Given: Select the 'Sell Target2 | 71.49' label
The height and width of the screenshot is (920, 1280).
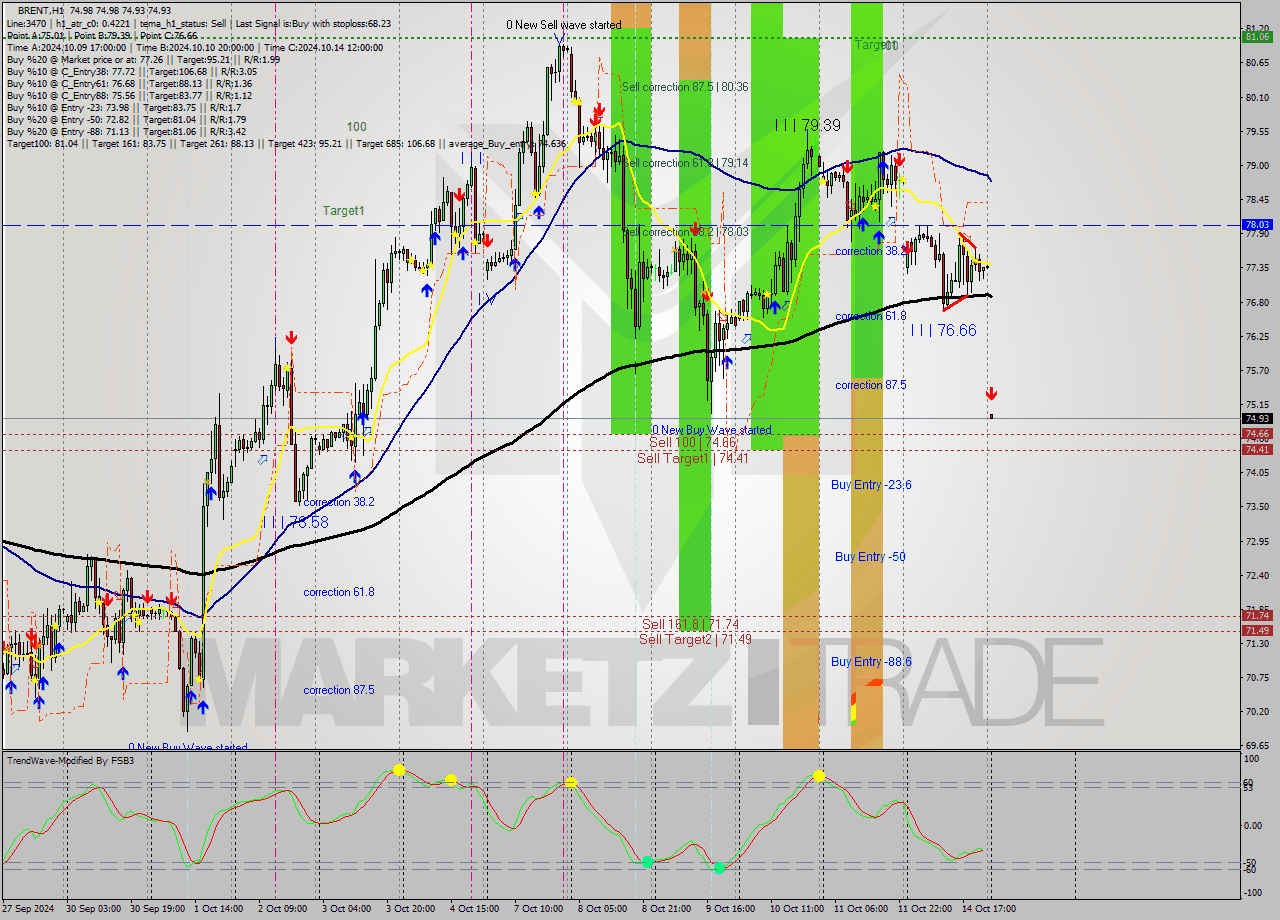Looking at the screenshot, I should (x=695, y=639).
